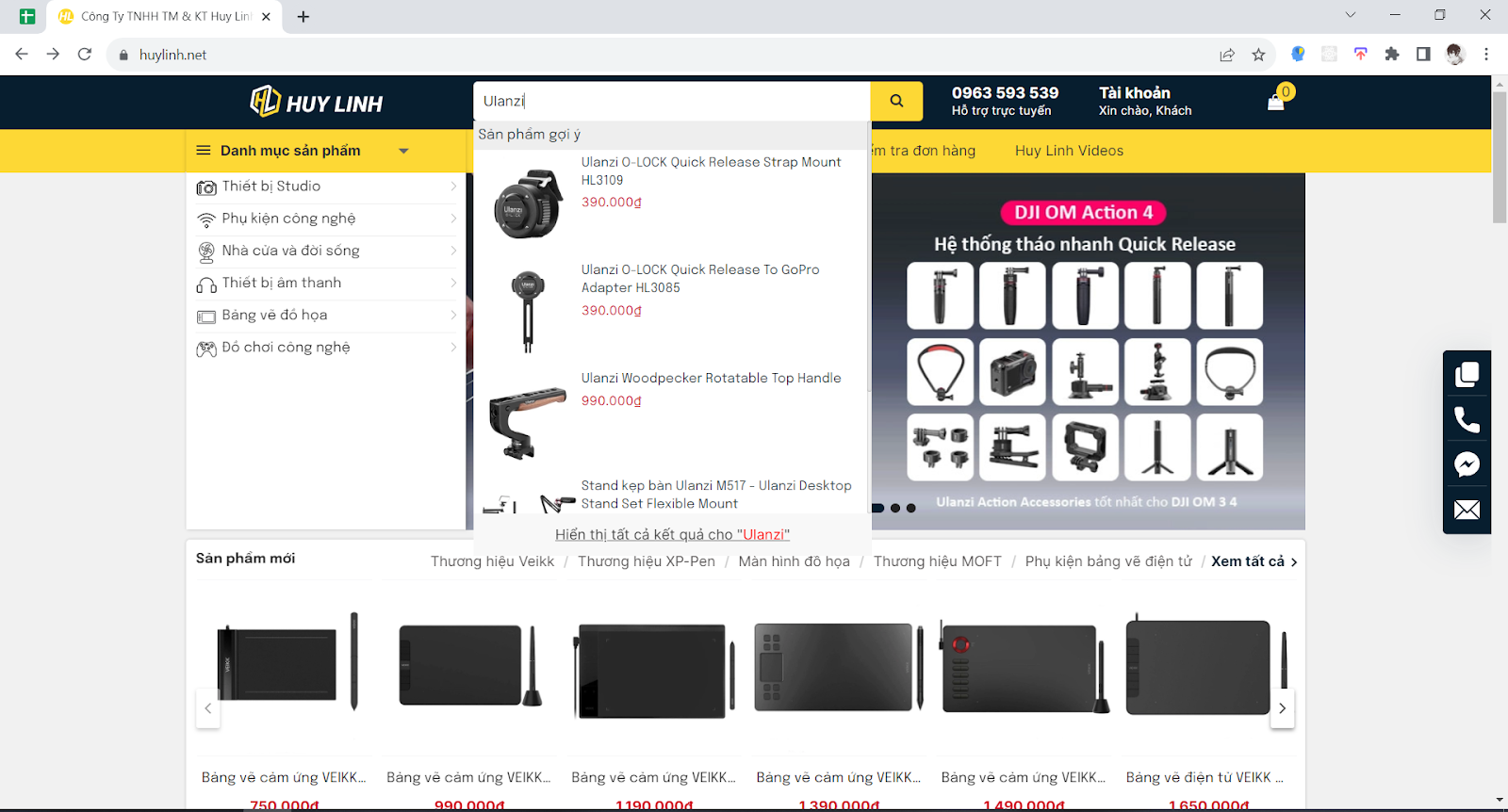This screenshot has height=812, width=1508.
Task: Select Thương hiệu Veikk tab
Action: (x=492, y=561)
